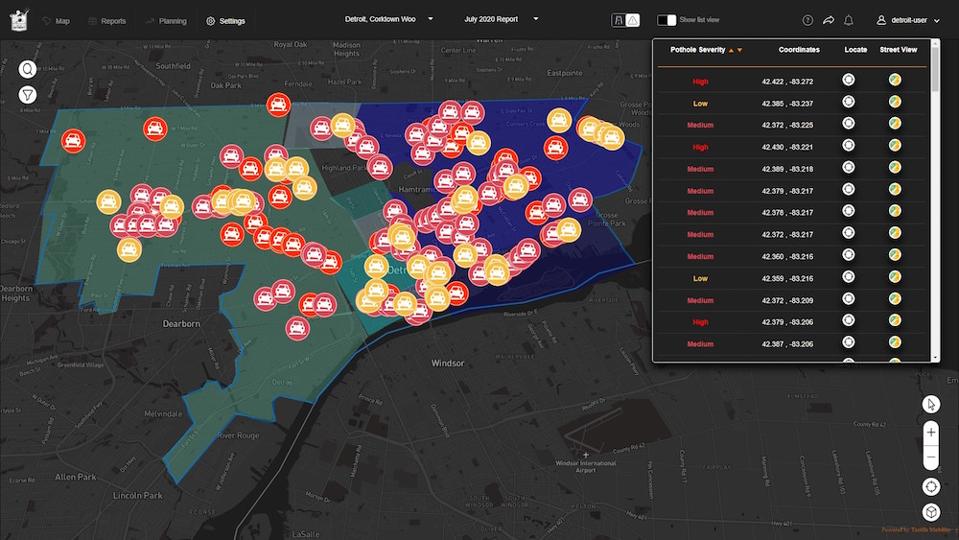Toggle the road/hazard layer switch in top bar

click(625, 20)
